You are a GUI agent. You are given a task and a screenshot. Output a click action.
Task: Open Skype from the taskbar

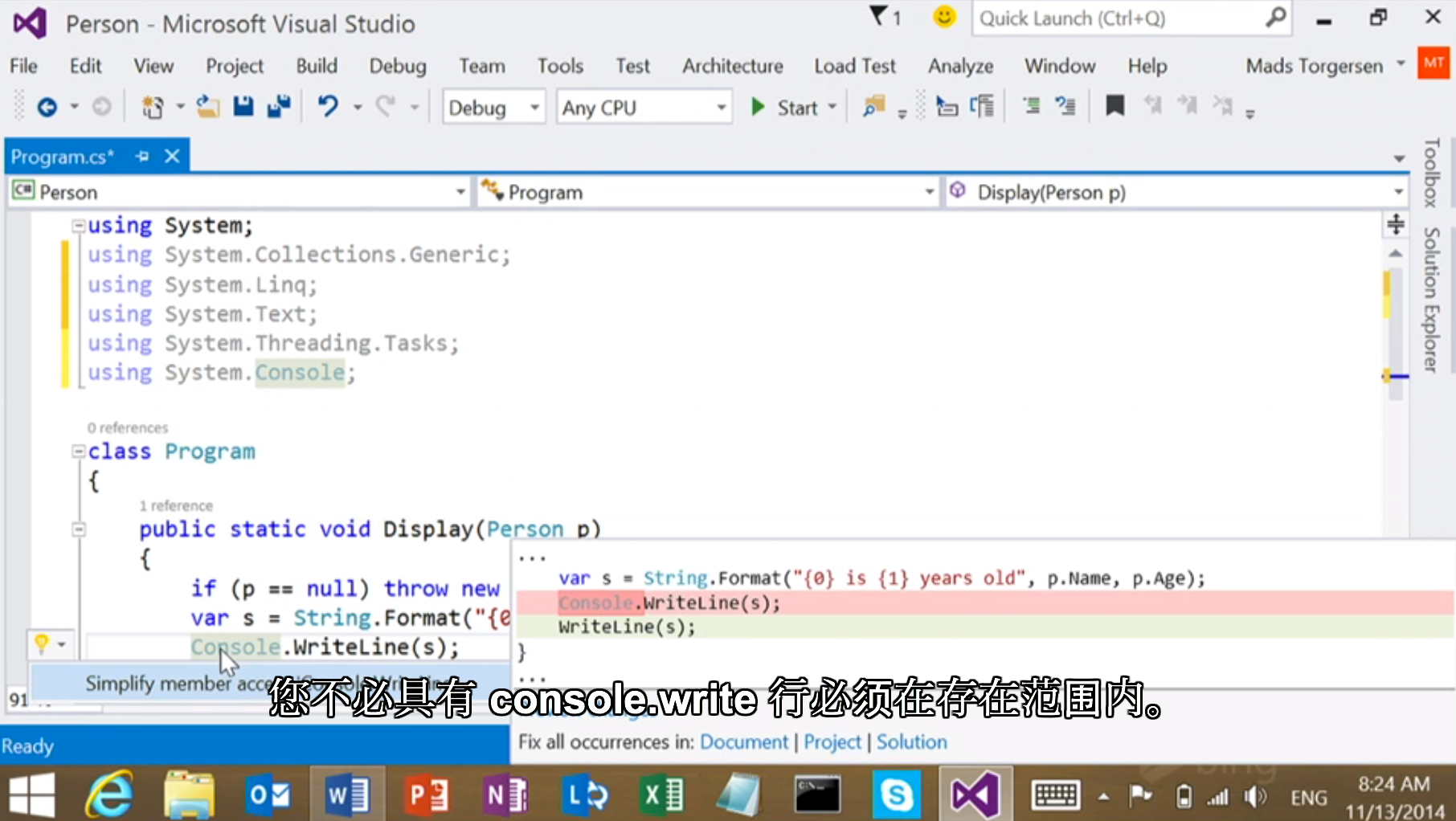896,794
